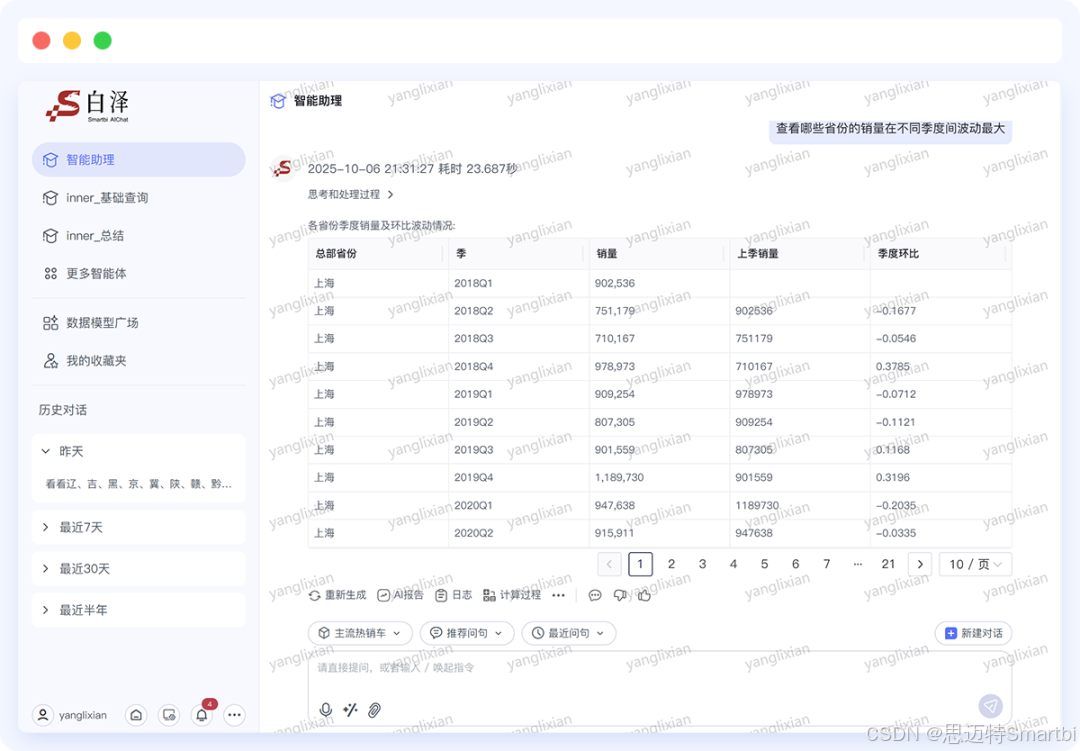Click the 重新生成 button
Screen dimensions: 1080x751
pos(338,595)
